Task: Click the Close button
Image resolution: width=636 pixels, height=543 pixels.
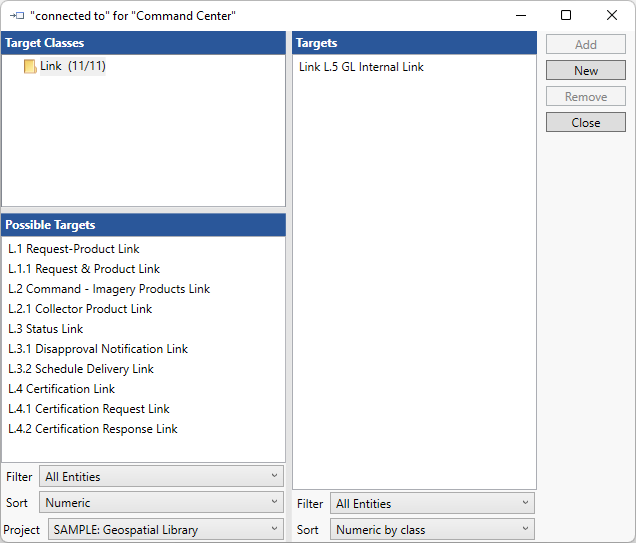Action: click(x=585, y=123)
